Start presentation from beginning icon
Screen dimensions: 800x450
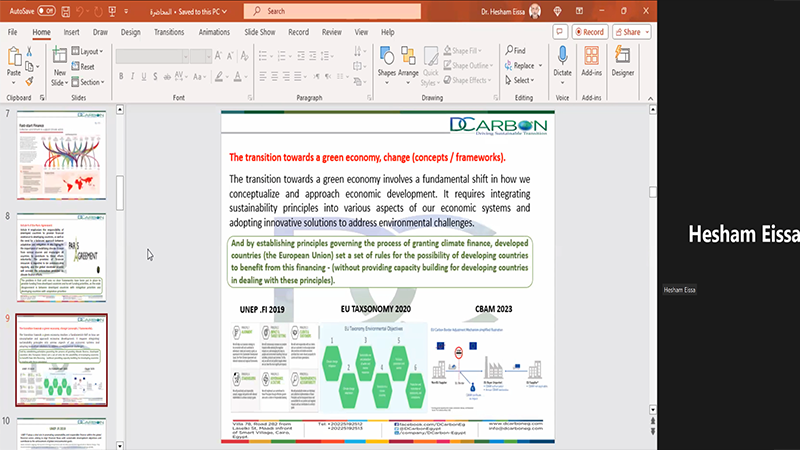coord(112,11)
